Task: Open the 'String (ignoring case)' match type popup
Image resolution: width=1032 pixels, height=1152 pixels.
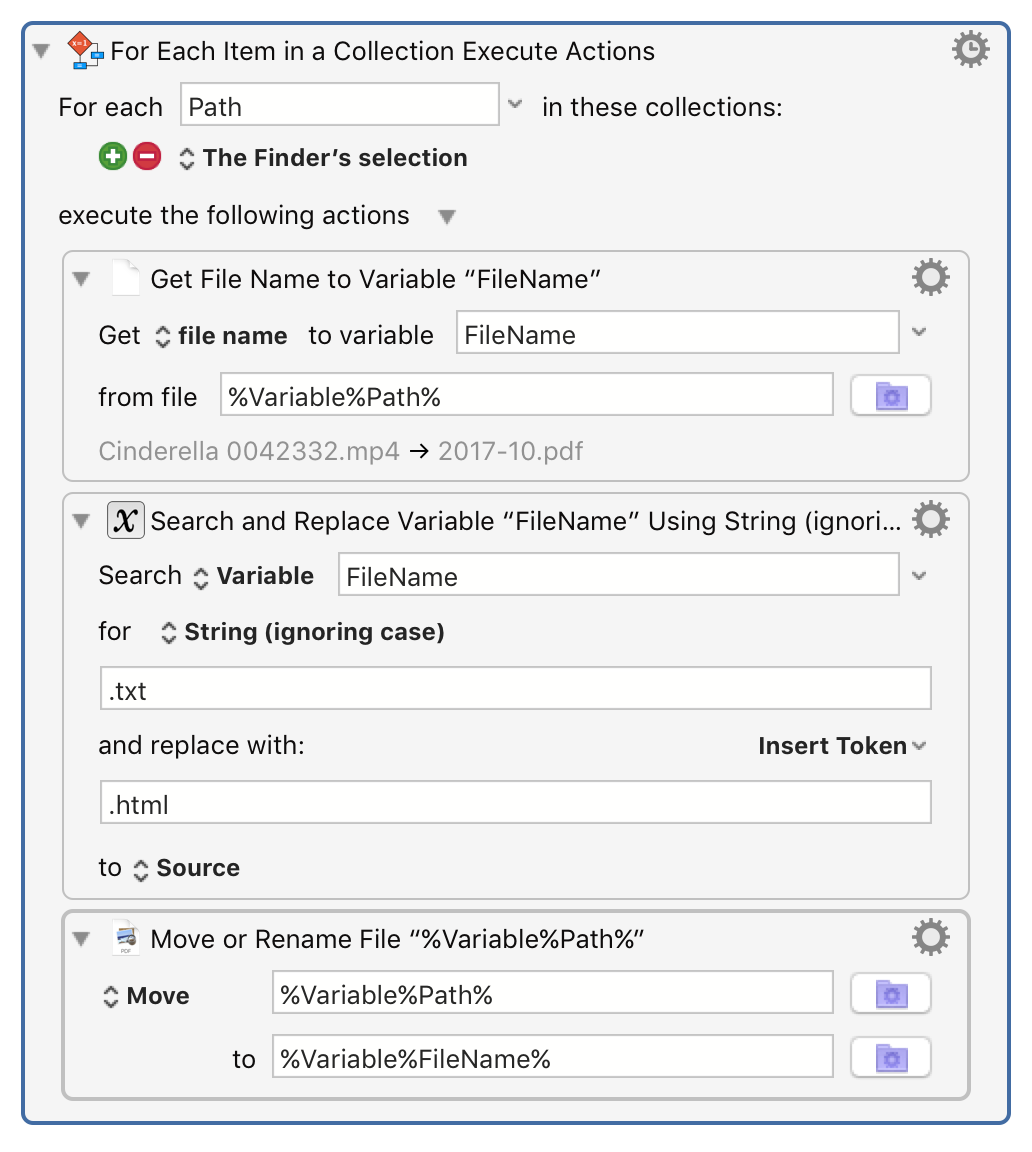Action: [303, 632]
